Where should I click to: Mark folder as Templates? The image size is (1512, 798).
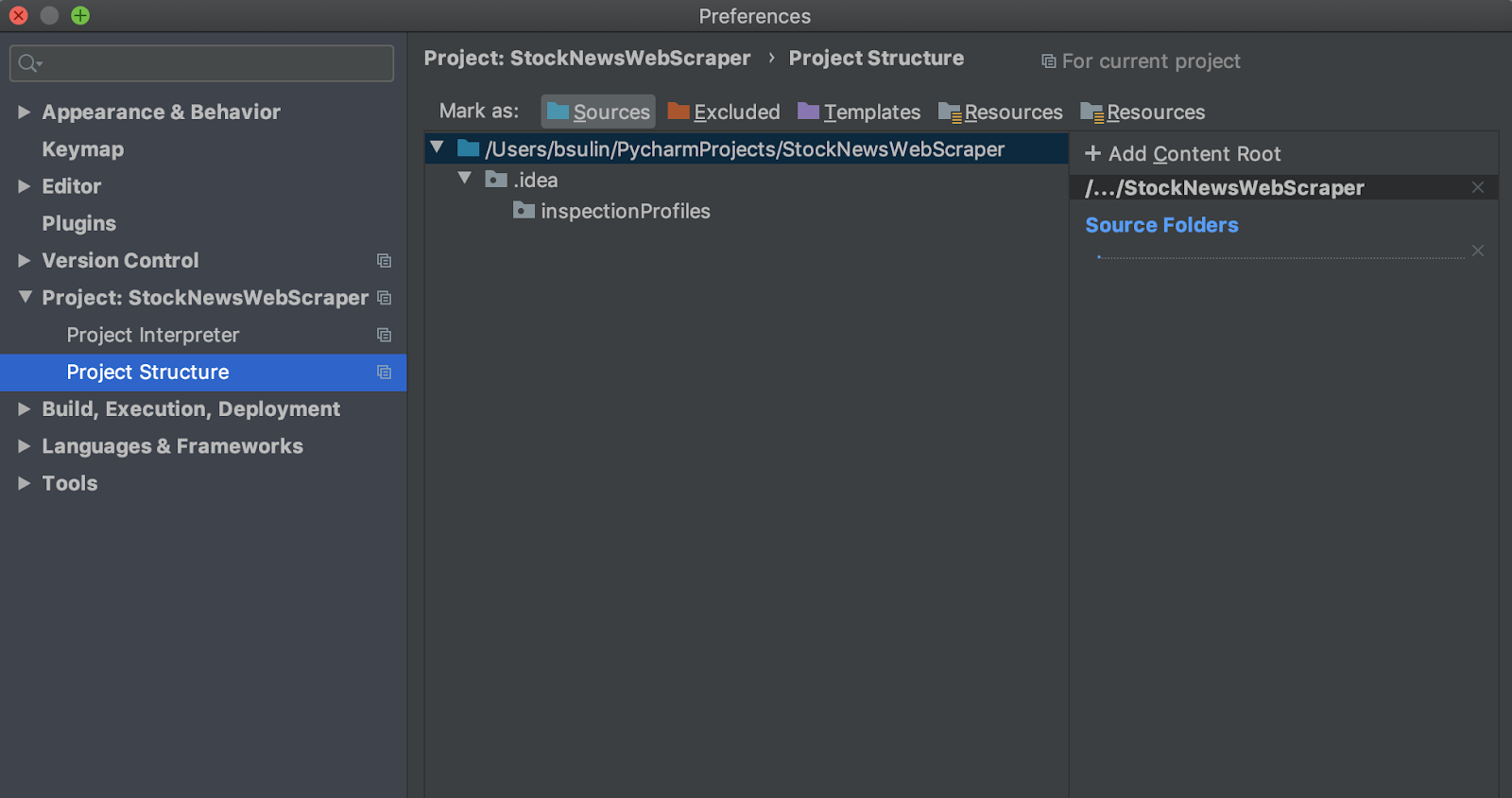coord(858,112)
